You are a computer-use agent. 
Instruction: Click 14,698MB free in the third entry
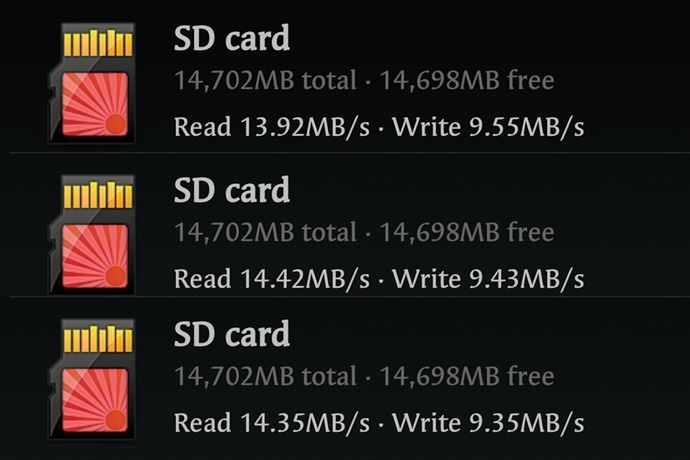tap(467, 376)
